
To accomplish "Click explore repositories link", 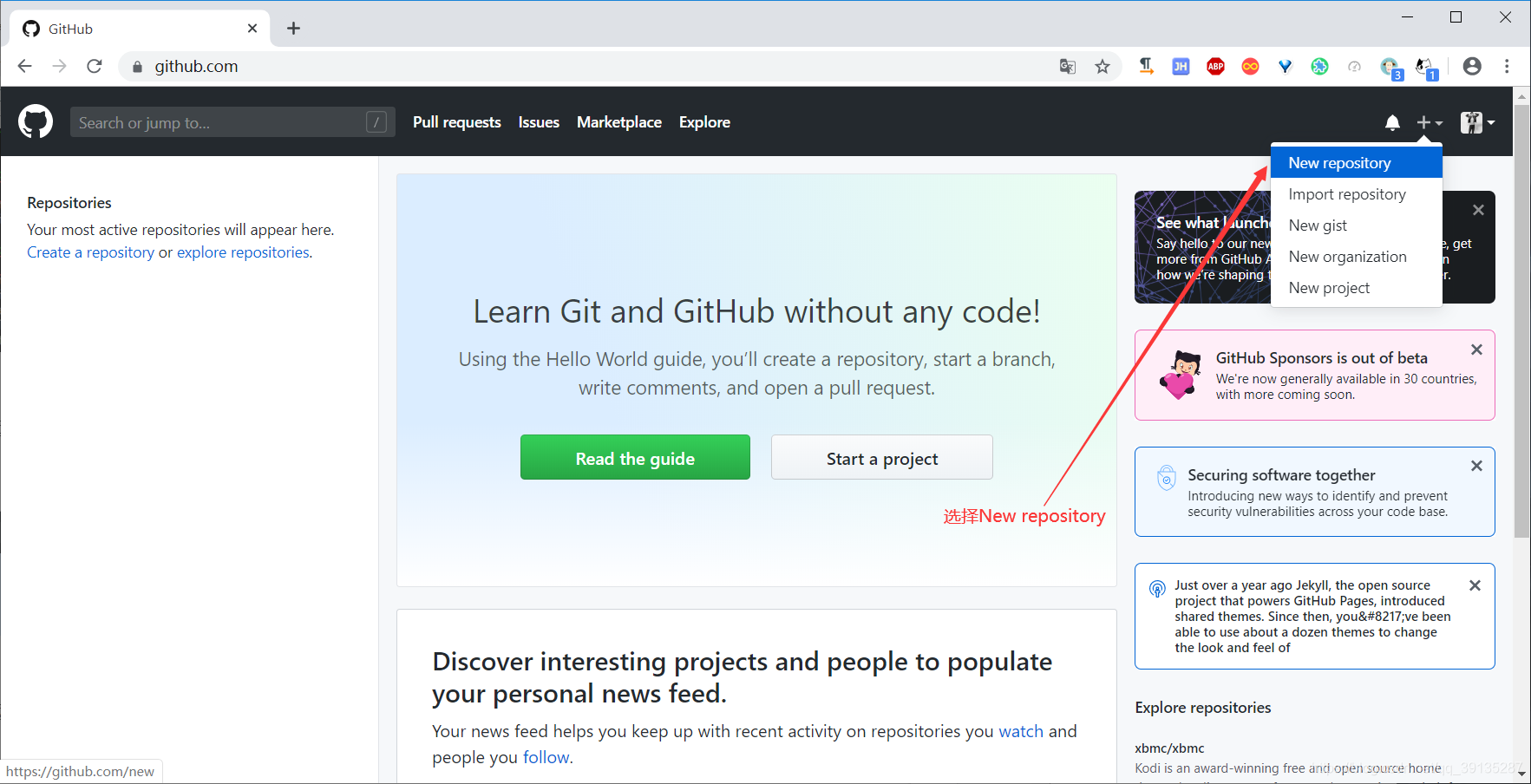I will [x=243, y=252].
